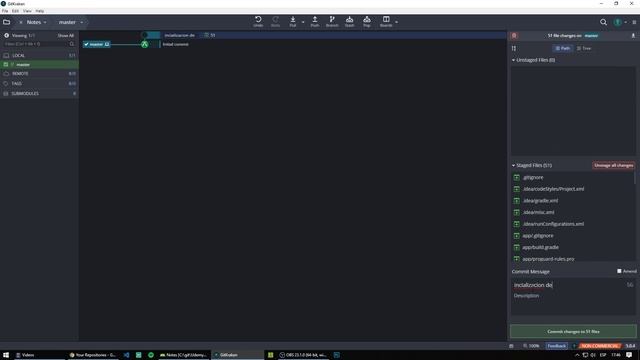
Task: Open the Pull options dropdown arrow
Action: (303, 22)
